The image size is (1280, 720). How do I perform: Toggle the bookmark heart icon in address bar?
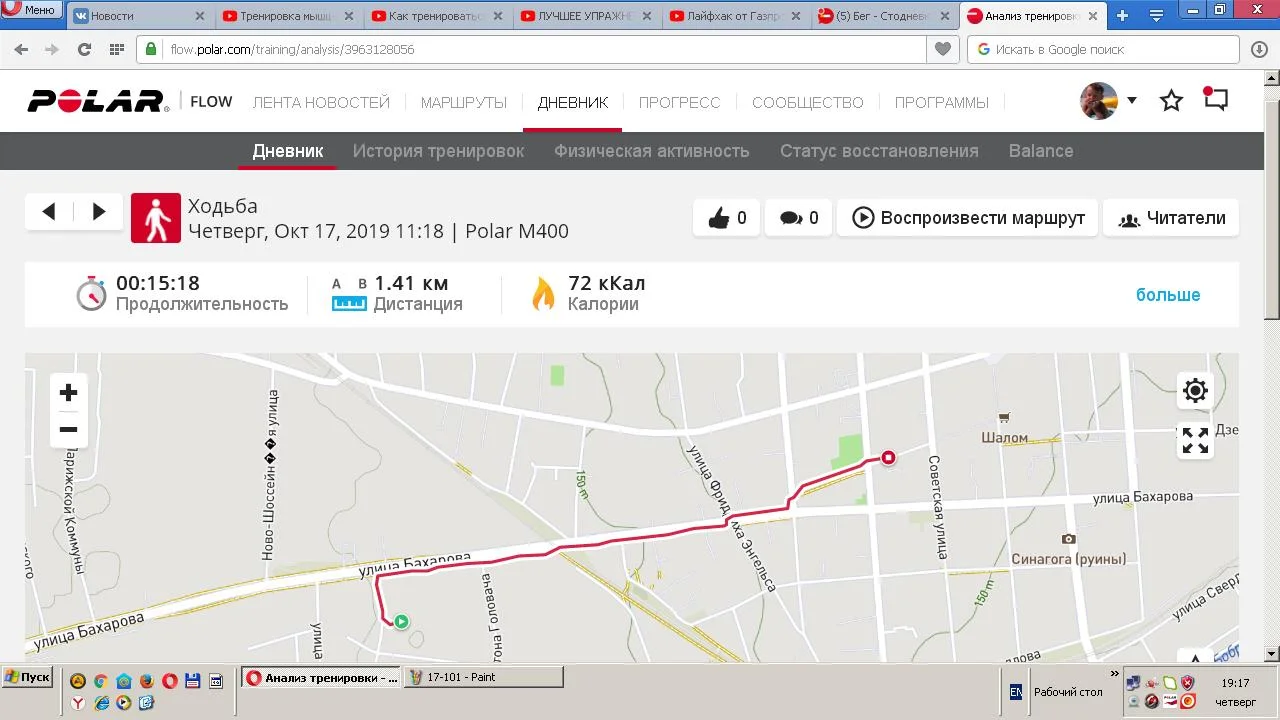[942, 49]
